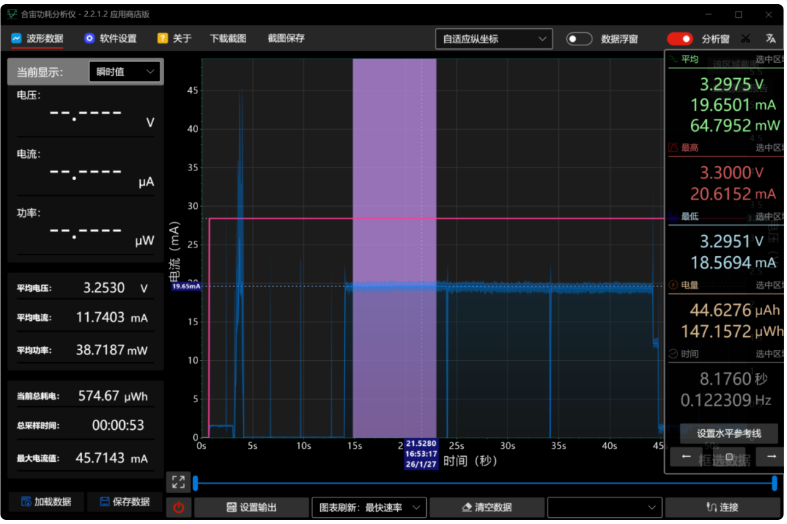Click the left arrow in the analysis window

point(686,457)
